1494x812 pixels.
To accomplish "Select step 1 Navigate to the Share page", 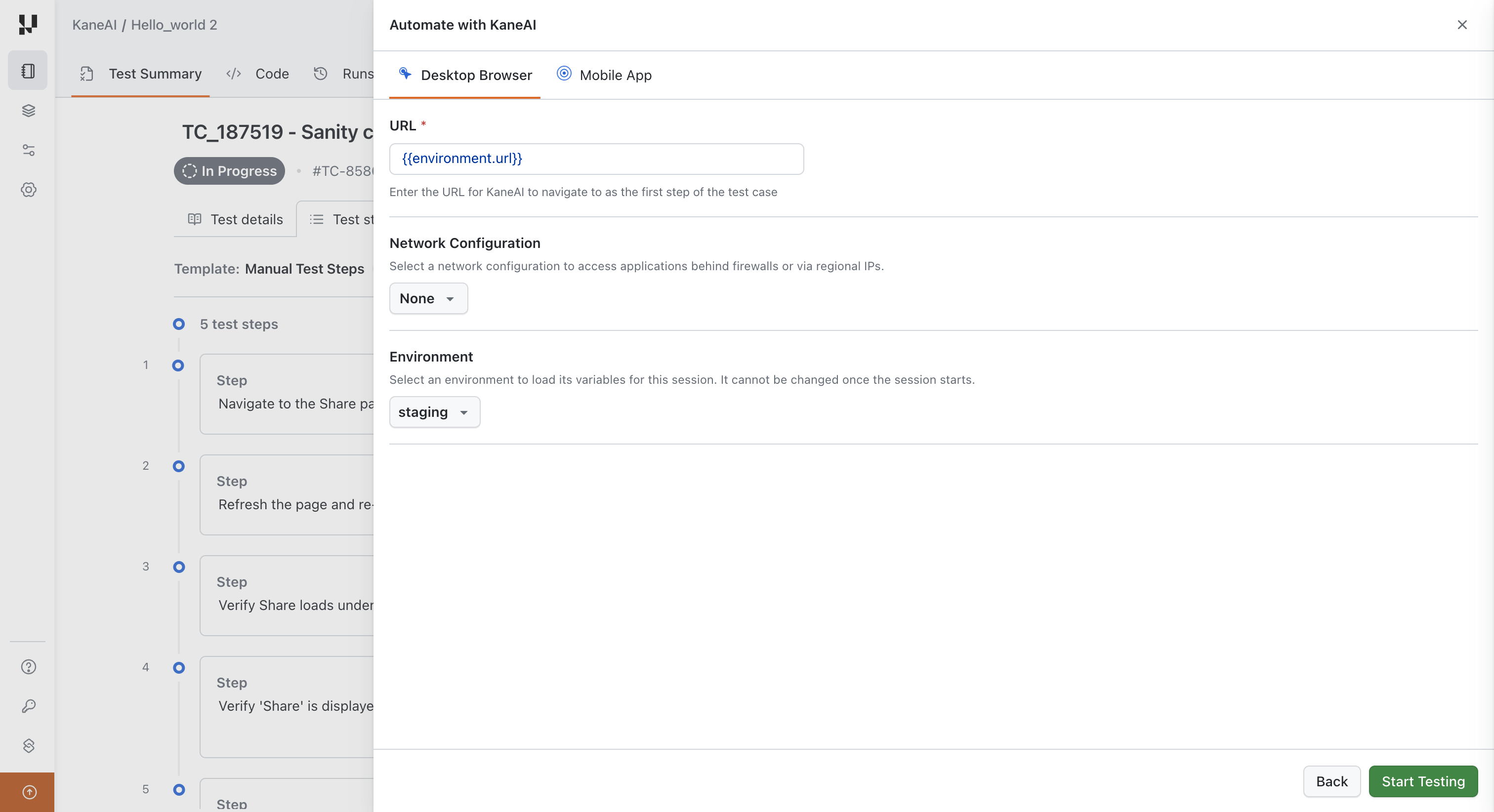I will (287, 395).
